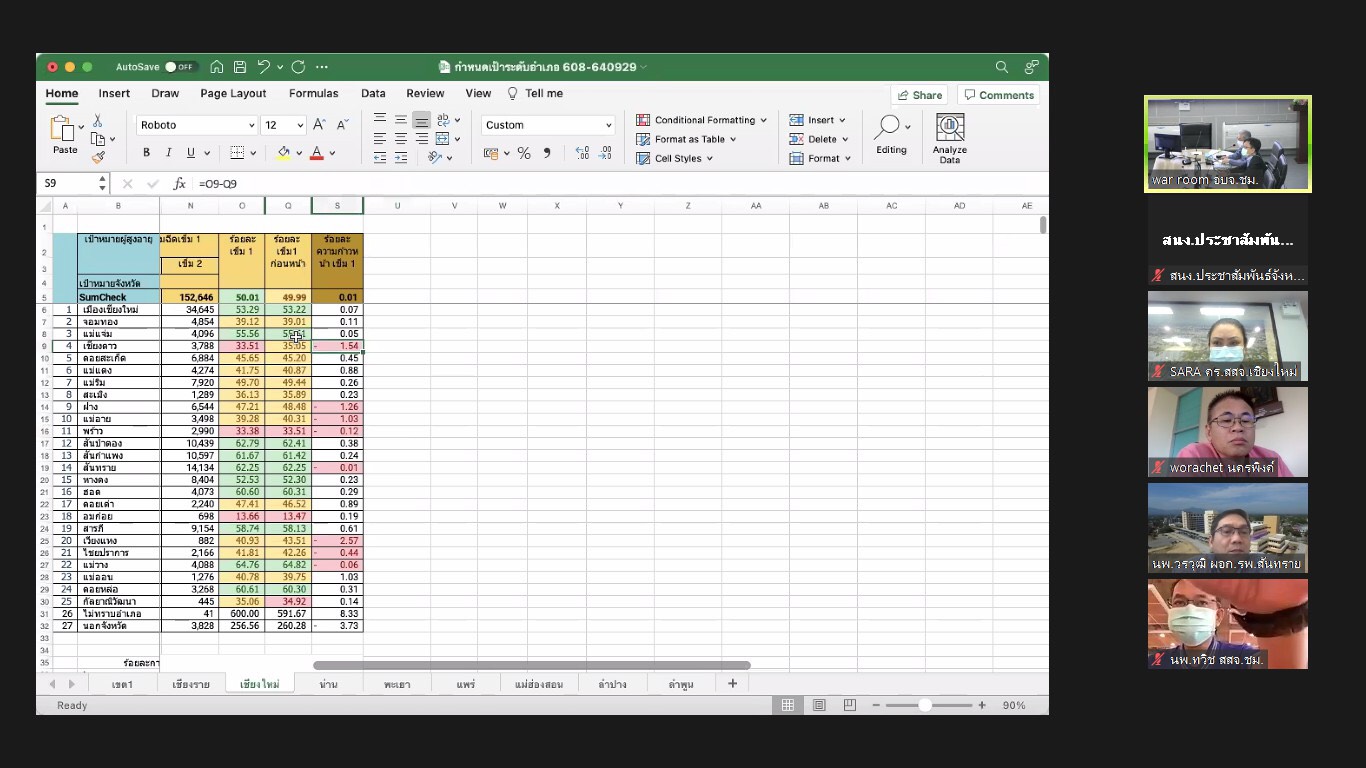Align text left
Screen dimensions: 1366x768
[380, 139]
